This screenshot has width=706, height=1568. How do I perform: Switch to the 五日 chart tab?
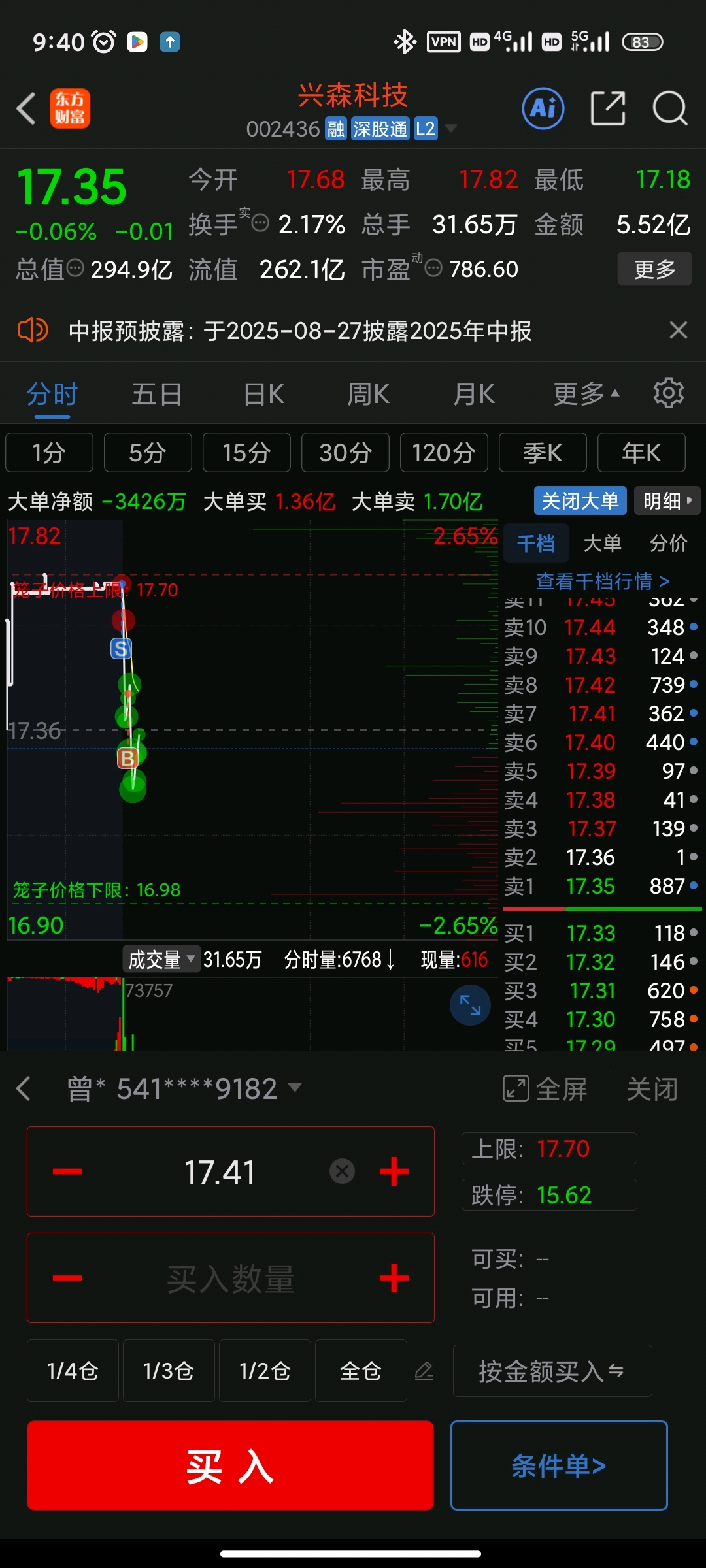pos(157,395)
